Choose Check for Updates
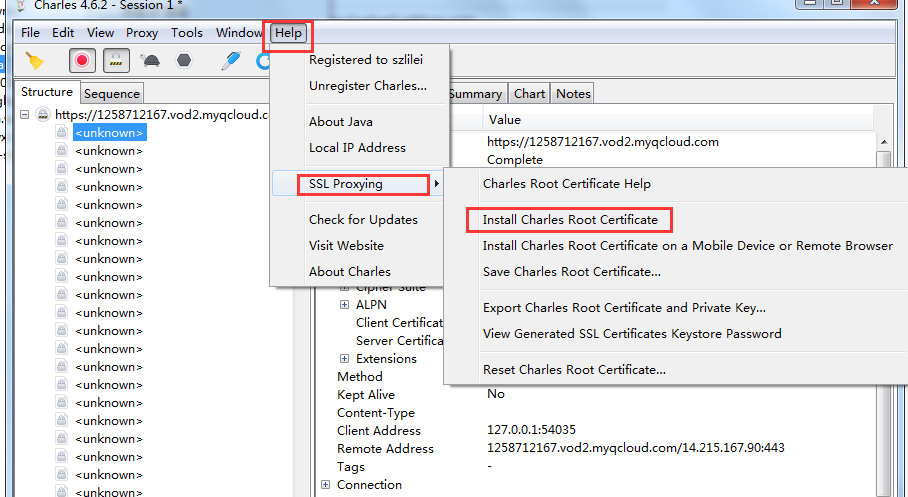The width and height of the screenshot is (908, 497). (363, 220)
